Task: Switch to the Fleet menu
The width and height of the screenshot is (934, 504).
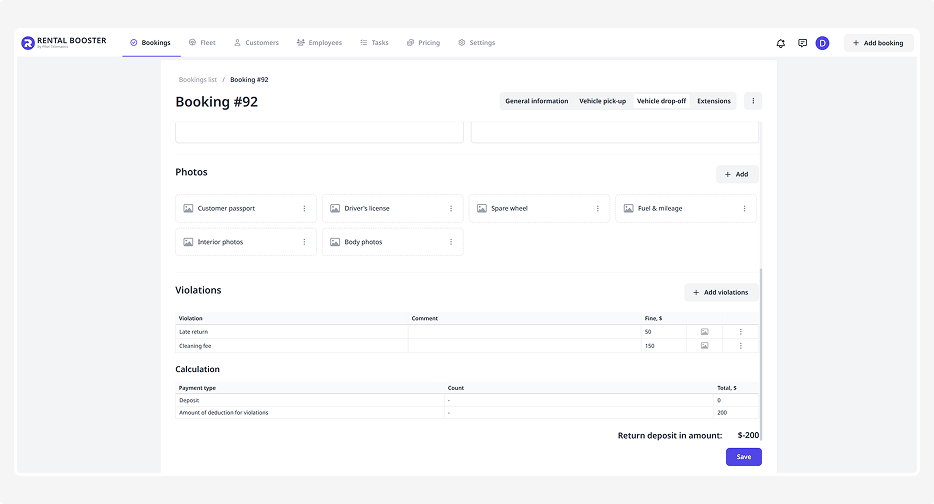Action: coord(202,43)
